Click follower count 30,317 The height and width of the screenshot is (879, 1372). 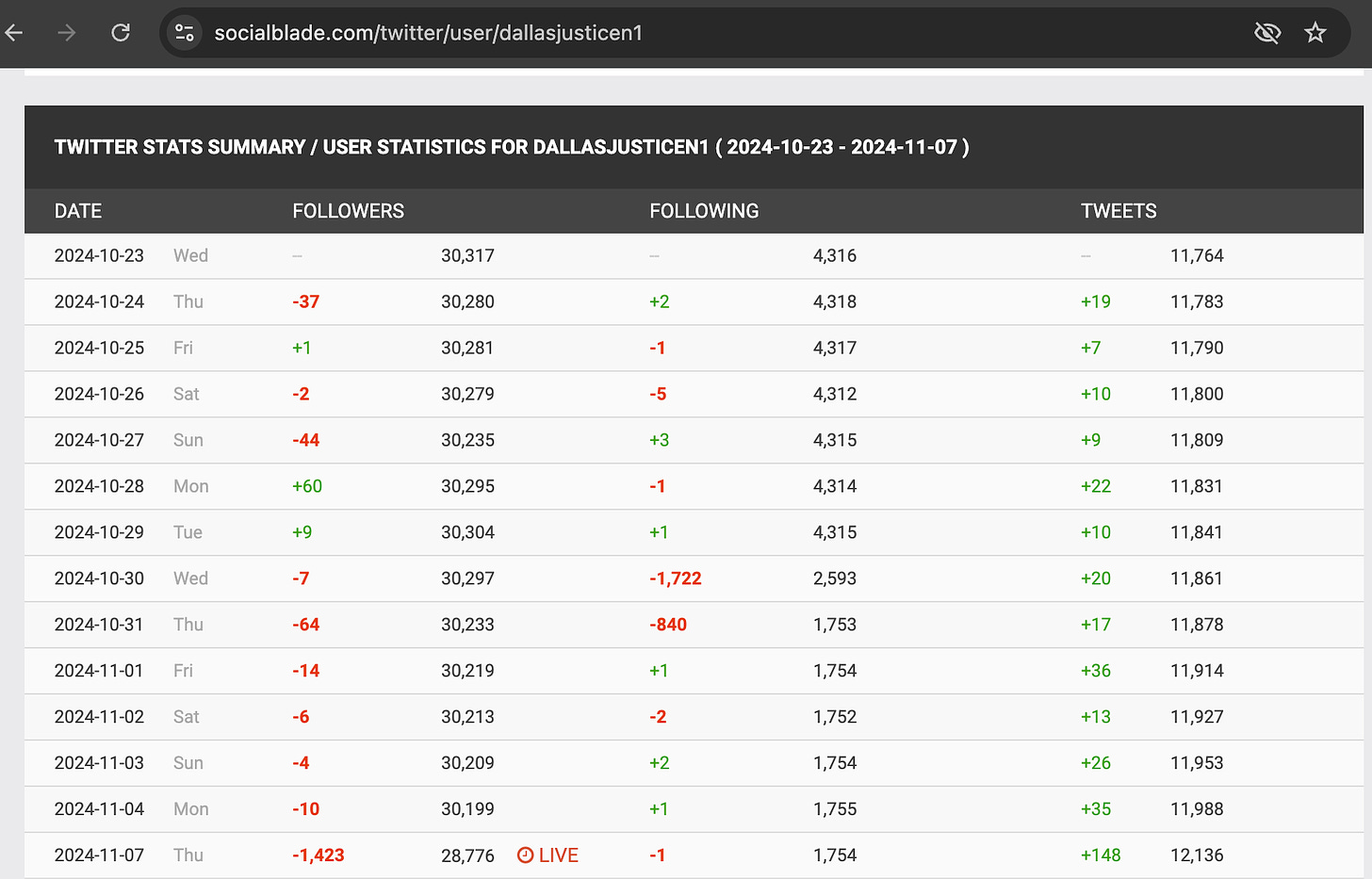[x=467, y=256]
